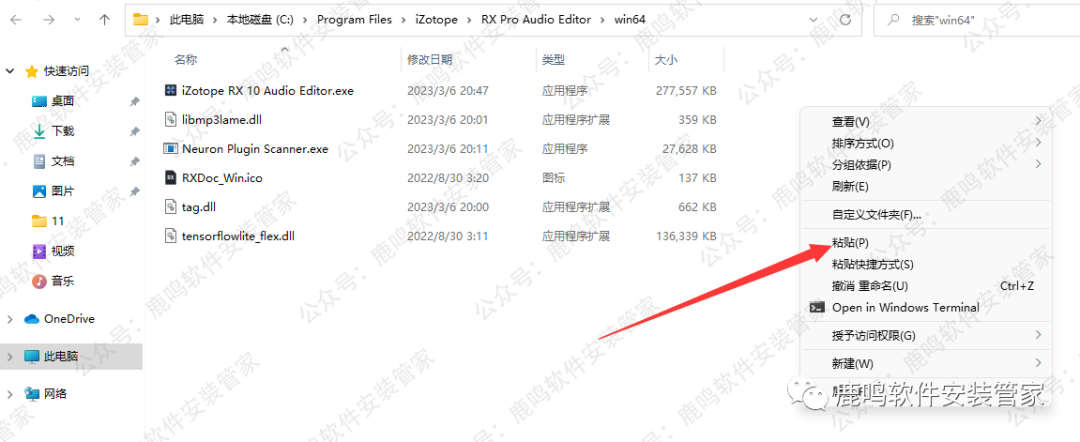Go forward with the forward arrow

[x=49, y=19]
